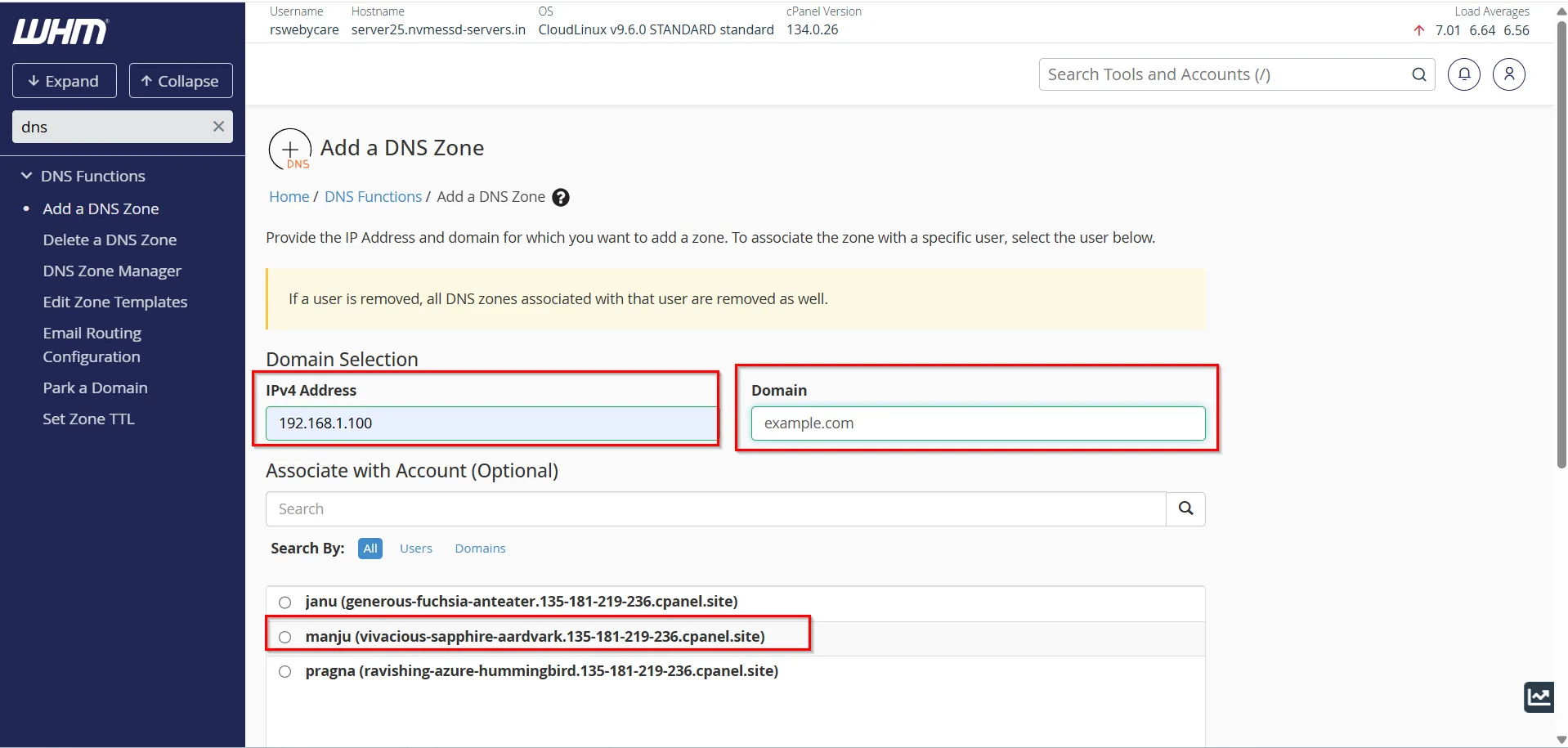
Task: Open Add a DNS Zone menu item
Action: click(101, 208)
